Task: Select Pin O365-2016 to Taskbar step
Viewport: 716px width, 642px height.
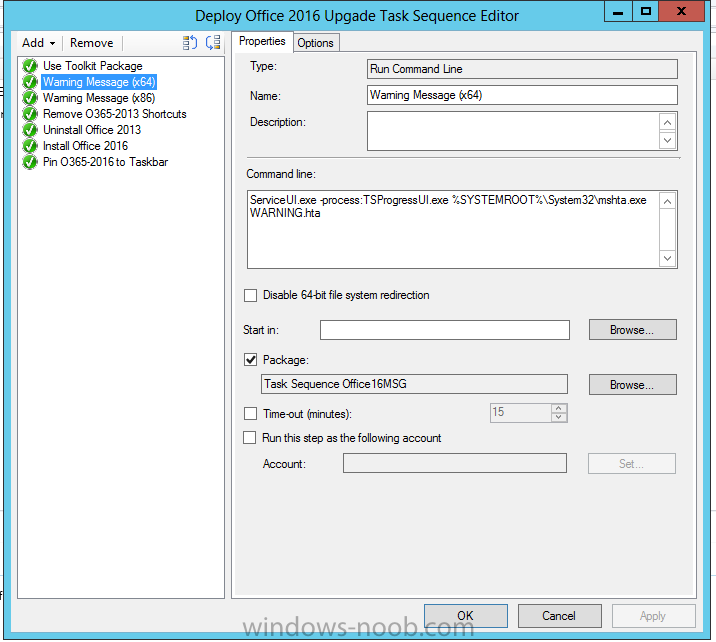Action: point(105,162)
